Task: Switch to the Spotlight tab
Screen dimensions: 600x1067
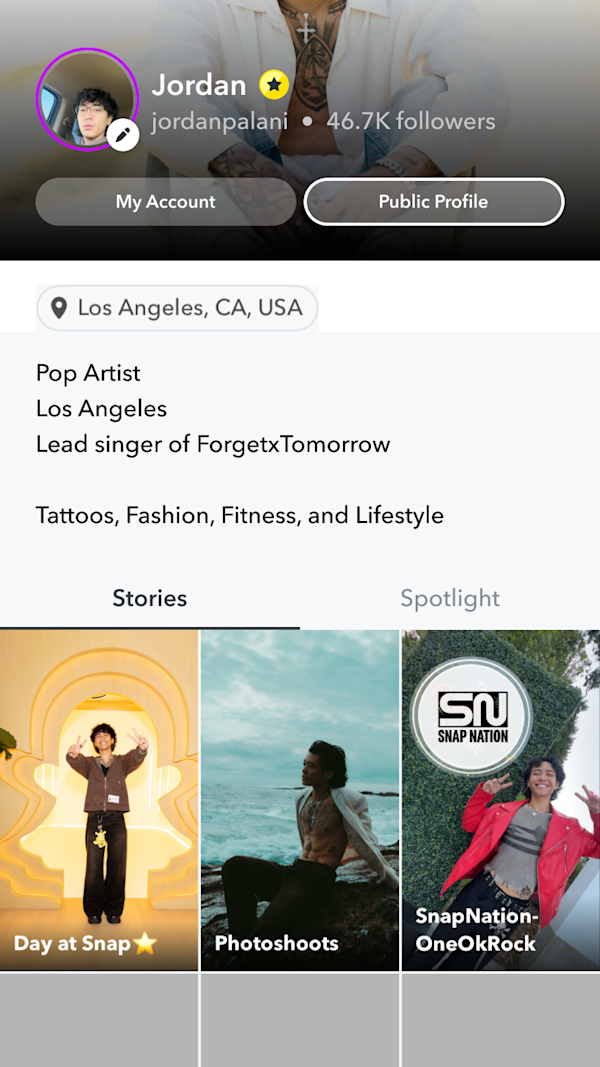Action: click(449, 598)
